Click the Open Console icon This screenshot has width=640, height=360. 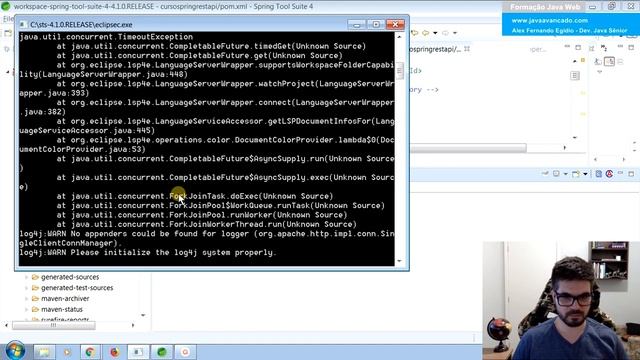coord(576,174)
